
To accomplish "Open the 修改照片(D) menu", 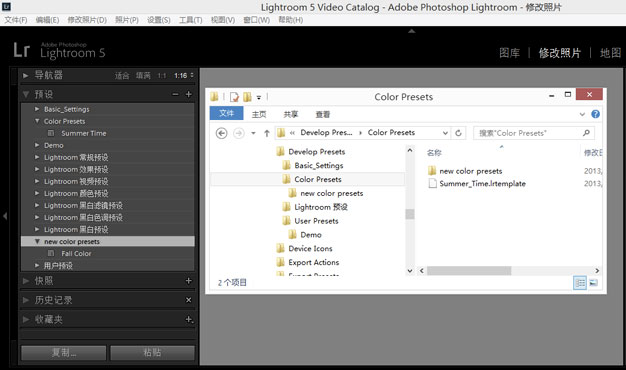I will click(x=87, y=20).
